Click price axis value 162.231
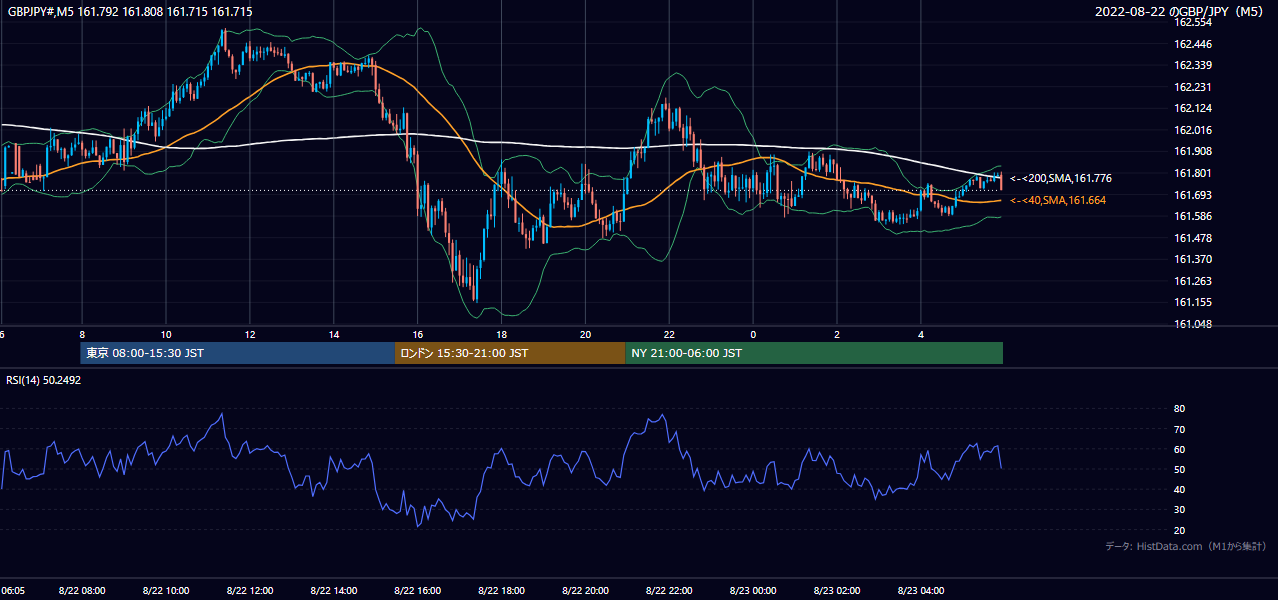The width and height of the screenshot is (1278, 600). tap(1192, 87)
